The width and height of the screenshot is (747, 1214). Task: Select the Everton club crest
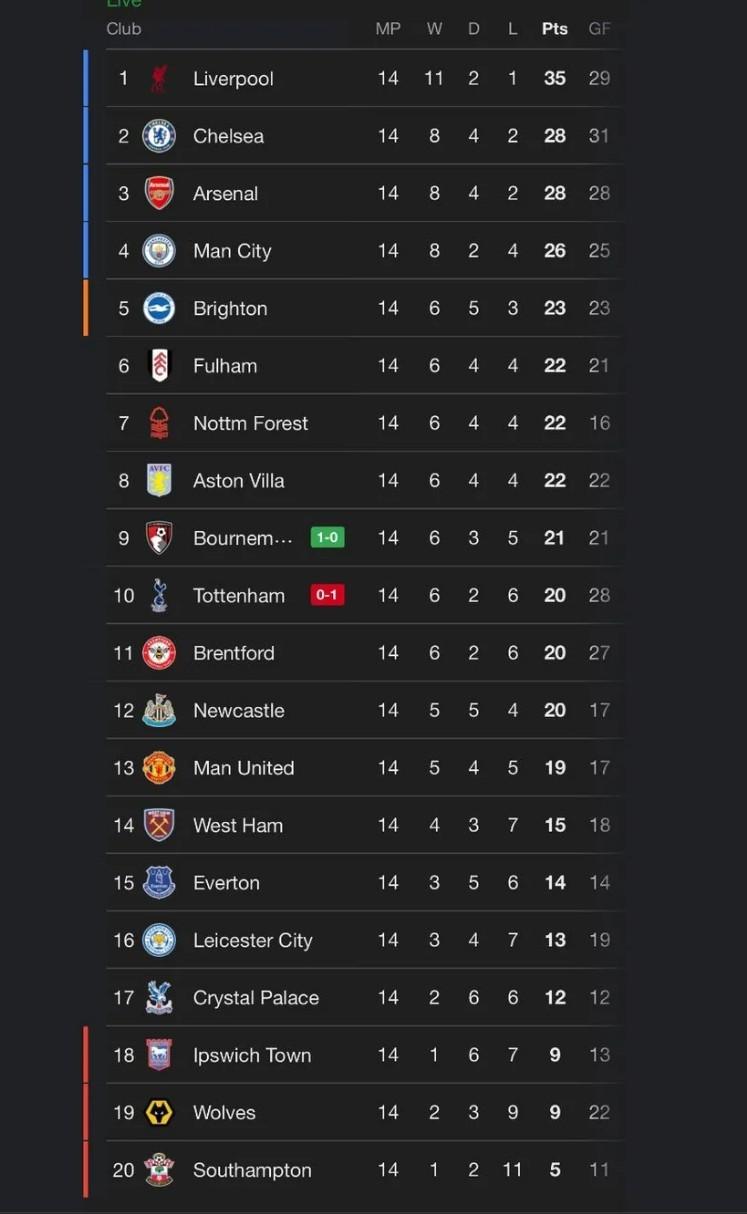click(x=159, y=883)
